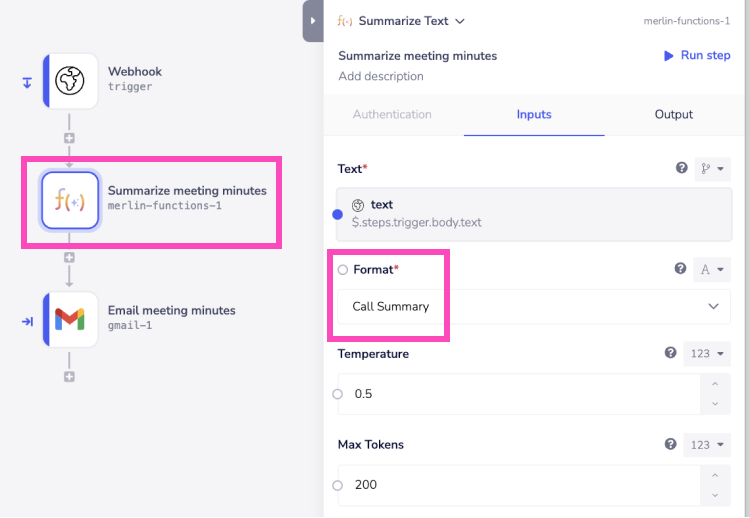750x518 pixels.
Task: Toggle the Max Tokens field radio circle
Action: click(338, 485)
